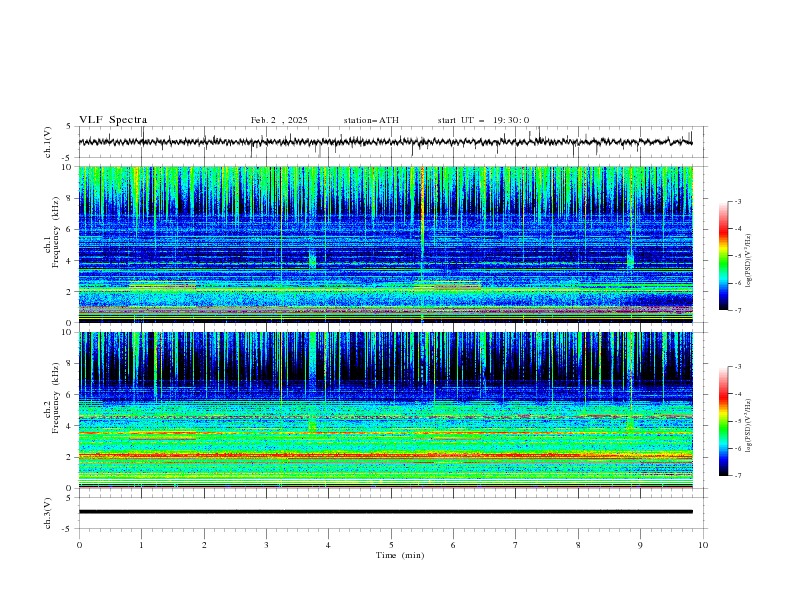Click the ch.3(V) axis label
This screenshot has width=792, height=612.
[x=48, y=513]
